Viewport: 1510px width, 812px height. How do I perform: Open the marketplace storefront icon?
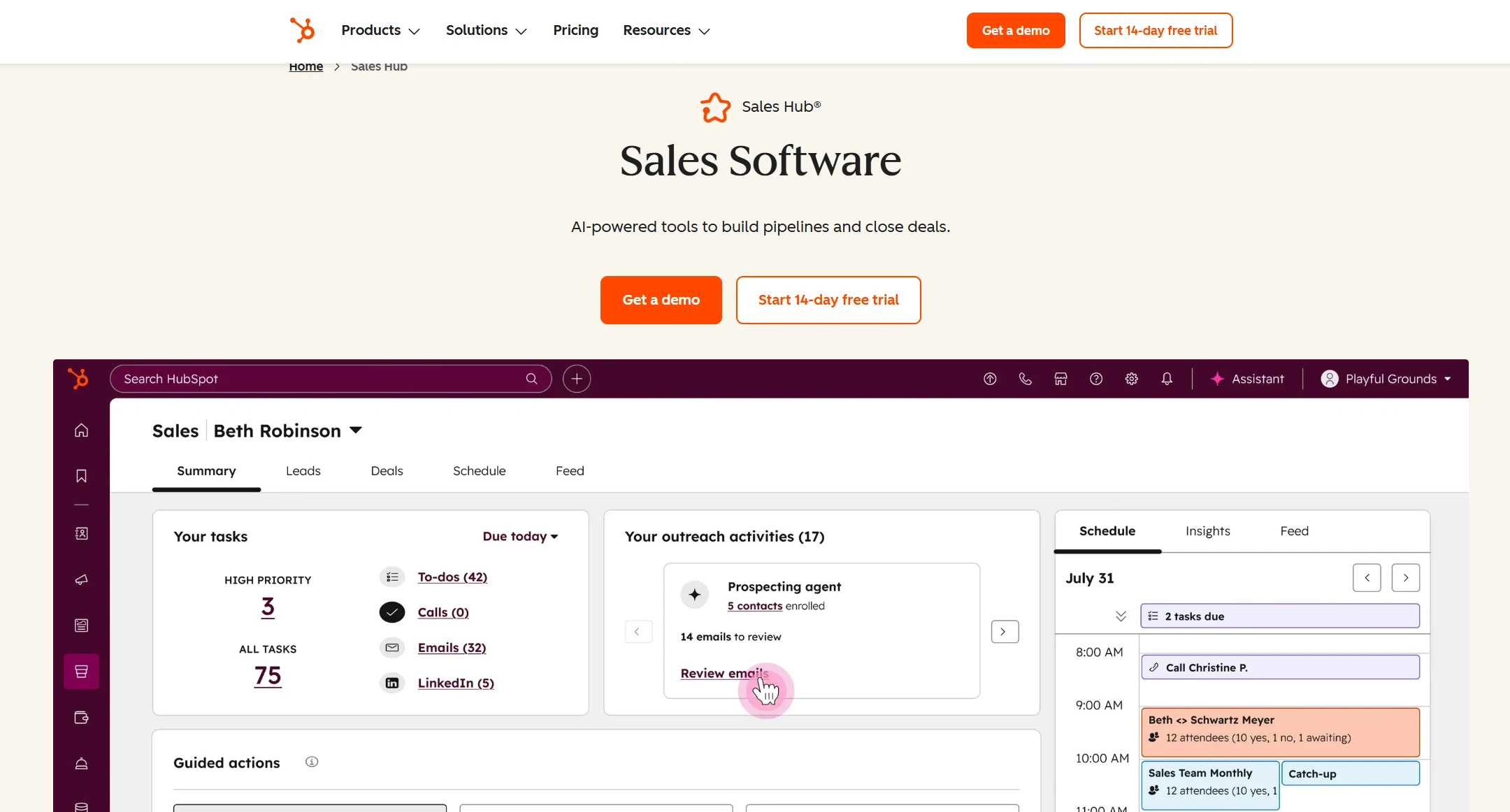pos(1061,379)
